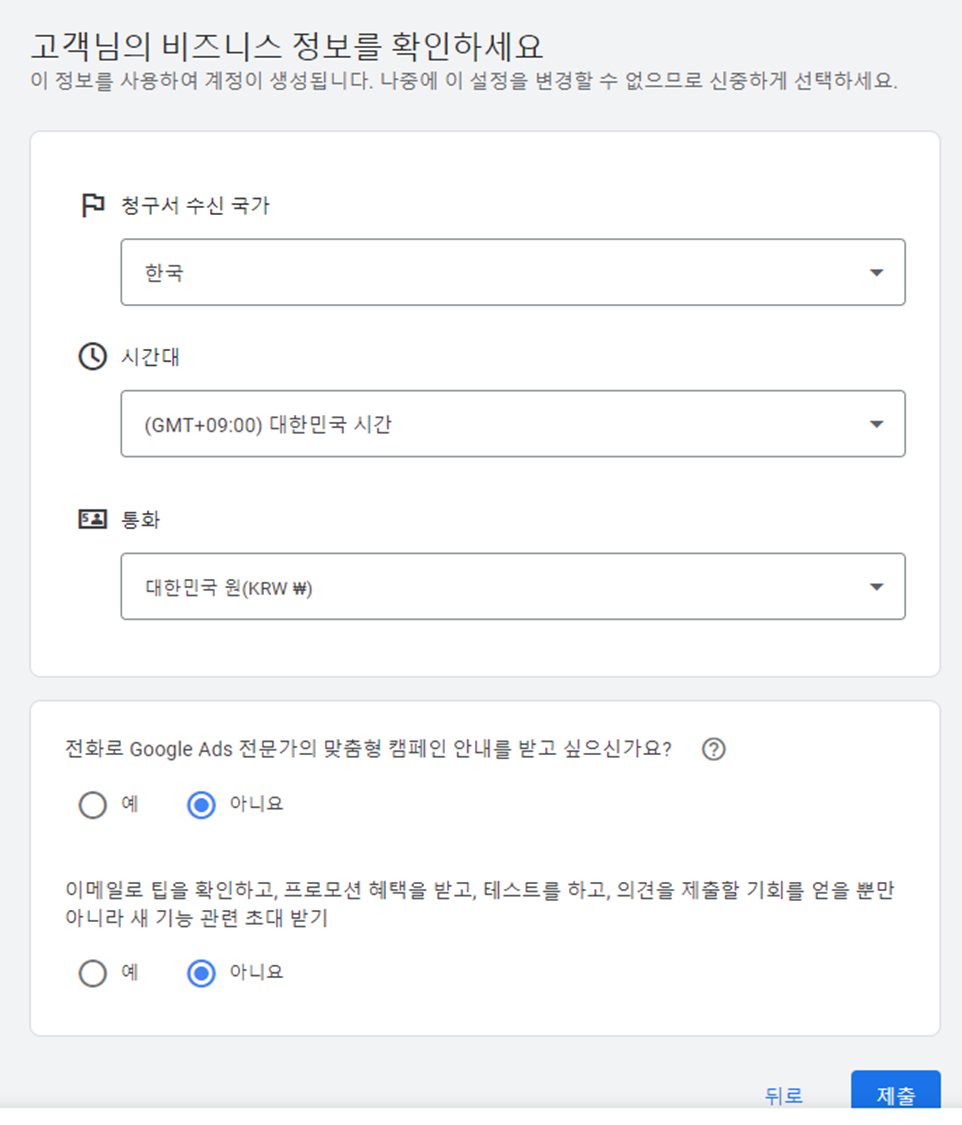Select 아니요 for email tips and promotions

[201, 973]
